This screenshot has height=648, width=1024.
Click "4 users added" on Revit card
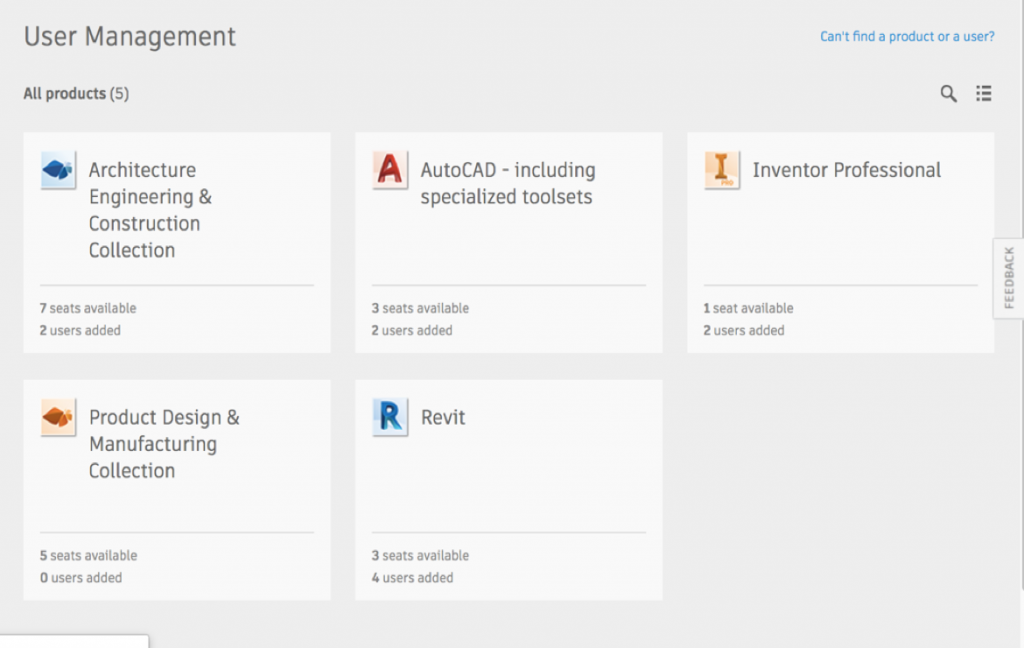412,577
